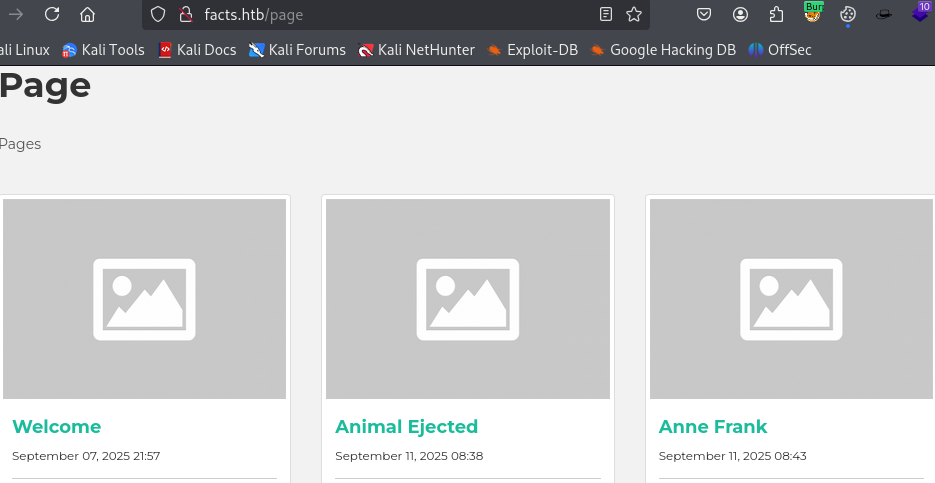935x483 pixels.
Task: Click the Pages breadcrumb text
Action: point(20,144)
